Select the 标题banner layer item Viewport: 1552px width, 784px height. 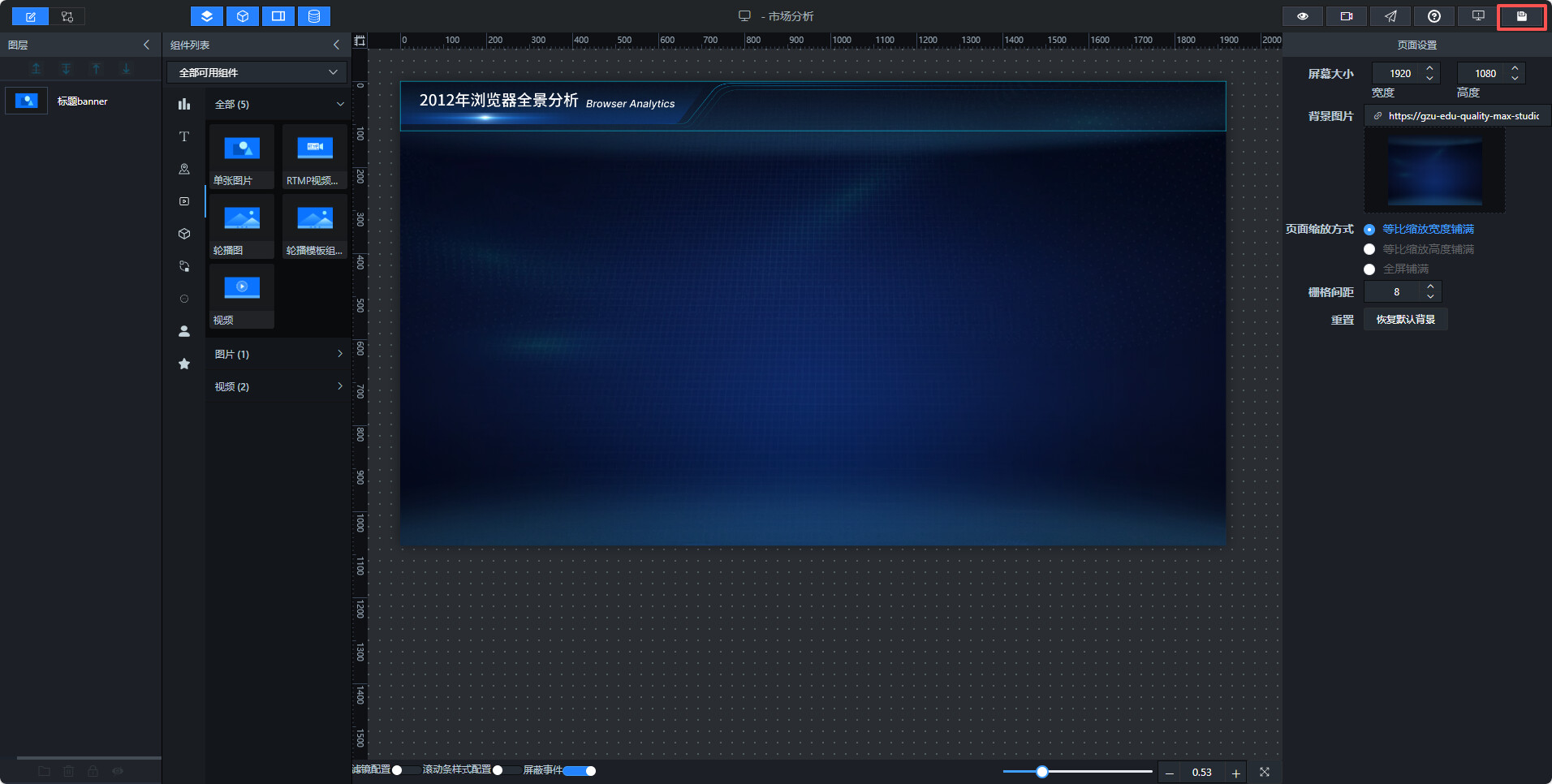pos(81,101)
